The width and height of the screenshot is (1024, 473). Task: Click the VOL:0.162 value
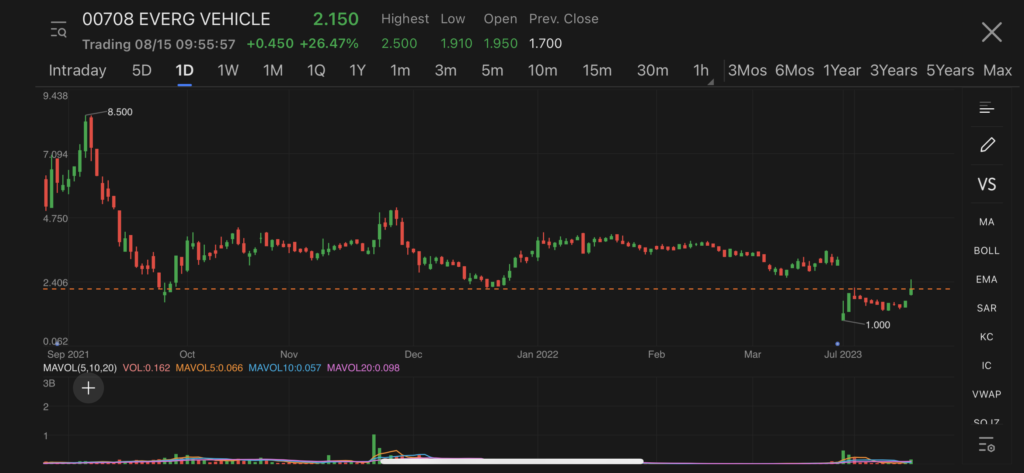146,368
